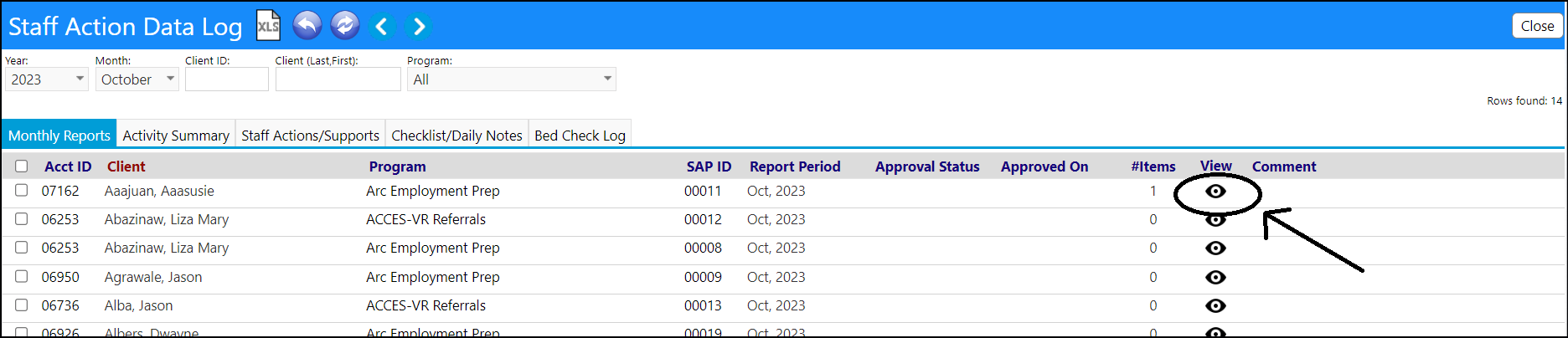Sort by Client column header

(126, 166)
